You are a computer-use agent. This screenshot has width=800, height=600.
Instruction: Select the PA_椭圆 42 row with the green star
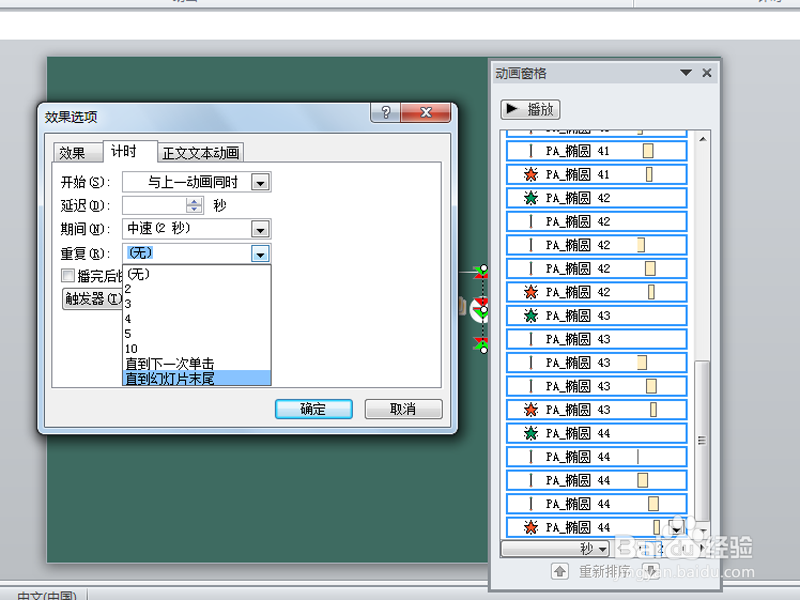click(596, 198)
